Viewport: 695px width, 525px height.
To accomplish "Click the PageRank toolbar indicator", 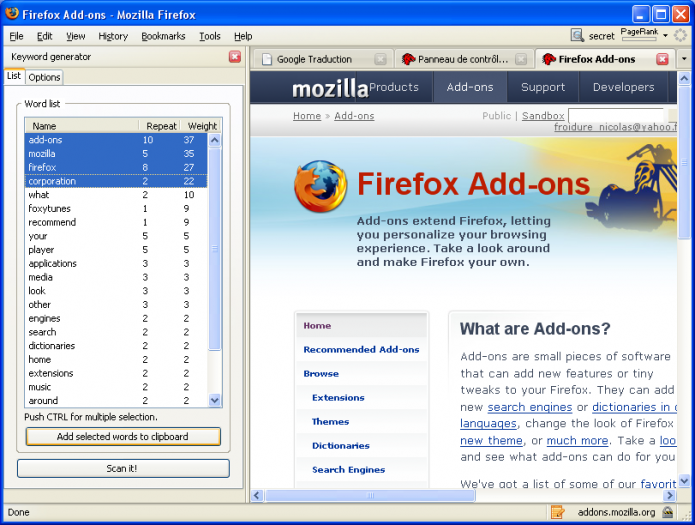I will 639,35.
